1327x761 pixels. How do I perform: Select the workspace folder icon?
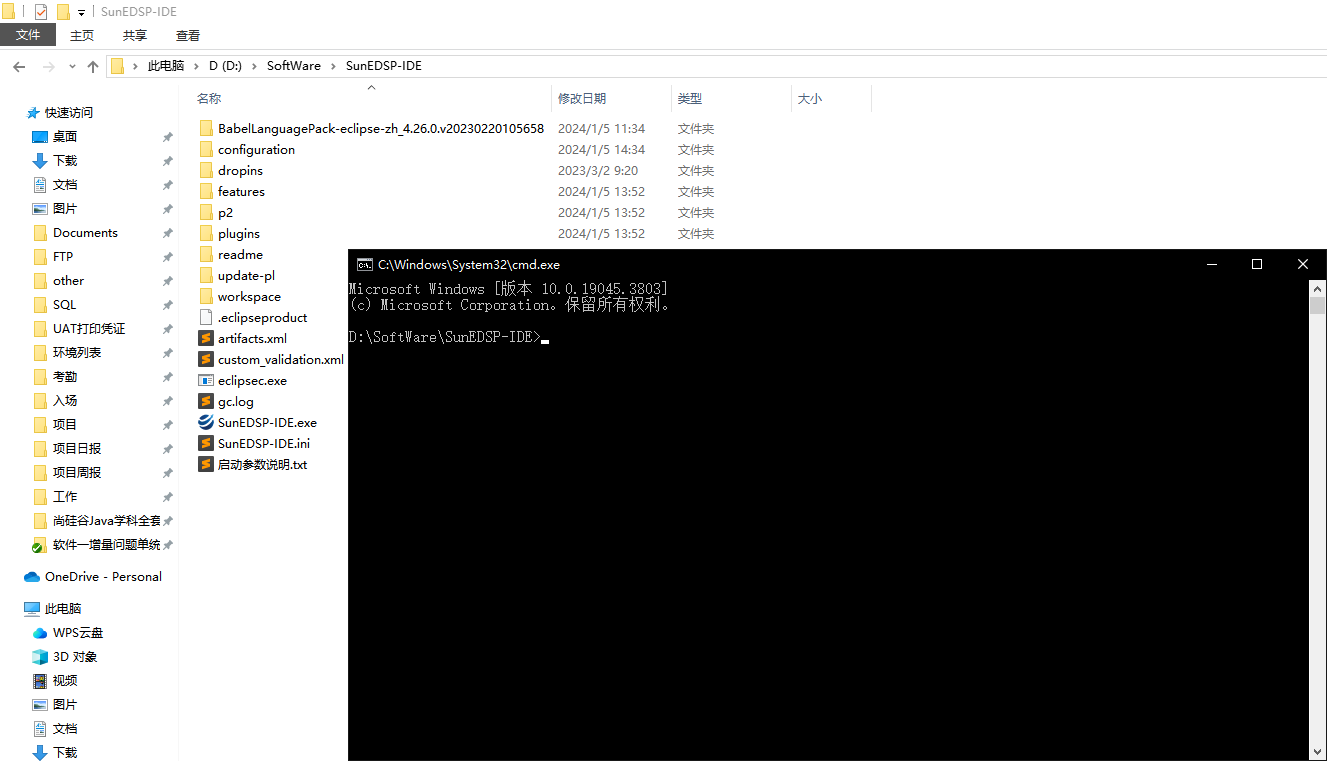[206, 296]
